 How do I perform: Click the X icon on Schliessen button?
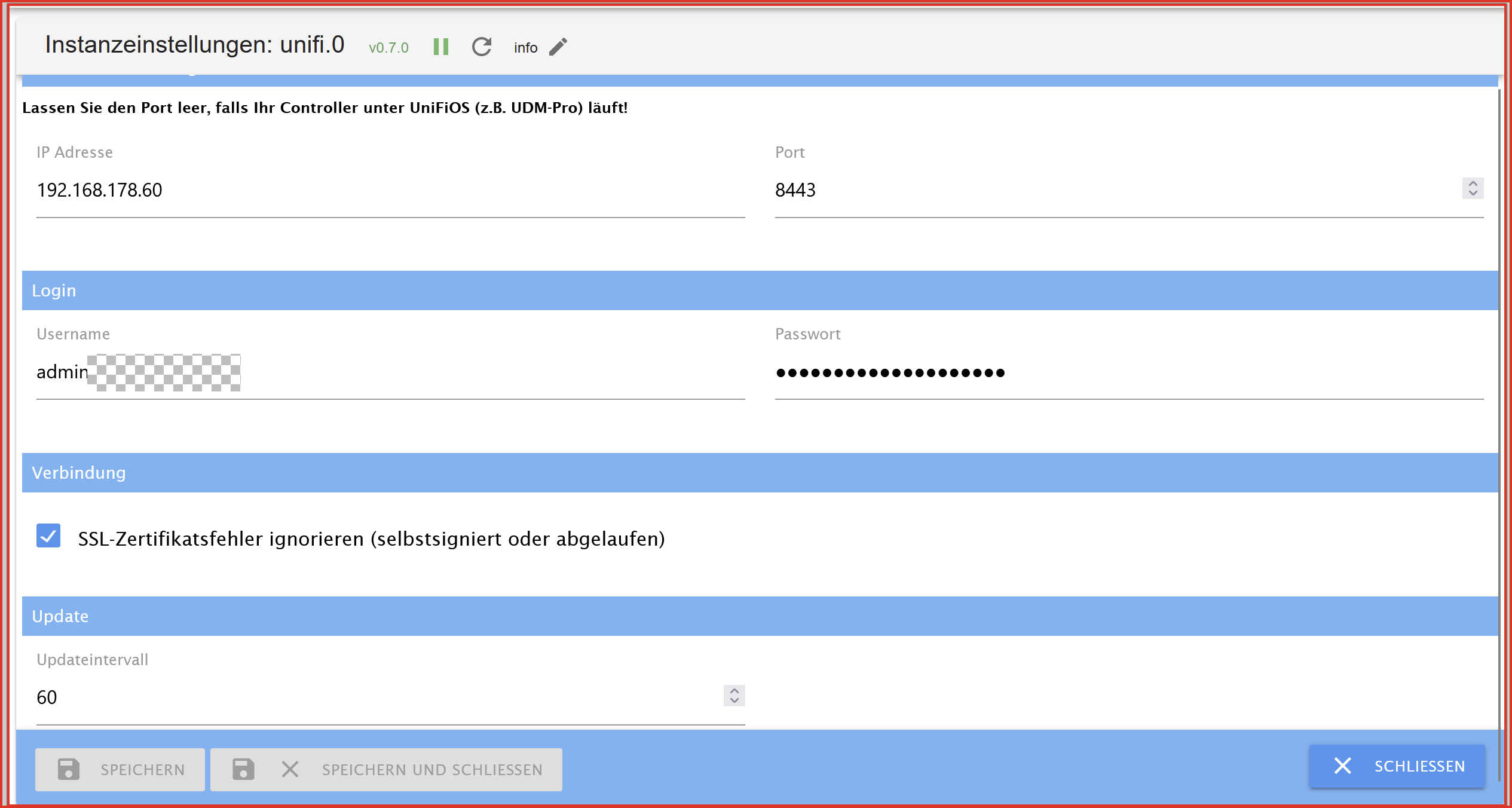[1342, 766]
